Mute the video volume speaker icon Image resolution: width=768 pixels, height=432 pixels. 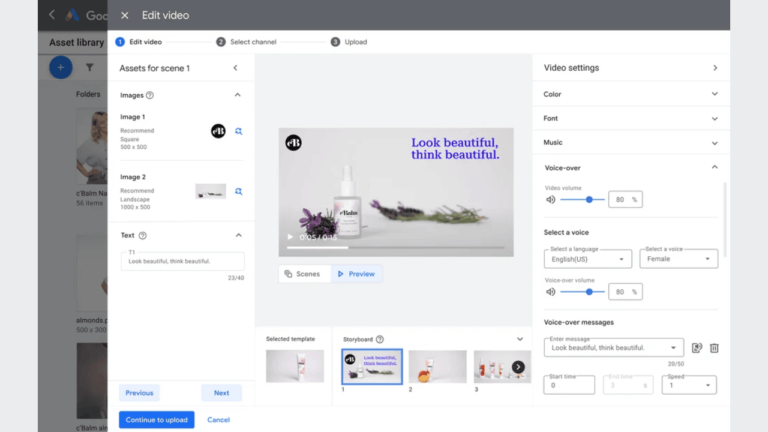(x=551, y=199)
